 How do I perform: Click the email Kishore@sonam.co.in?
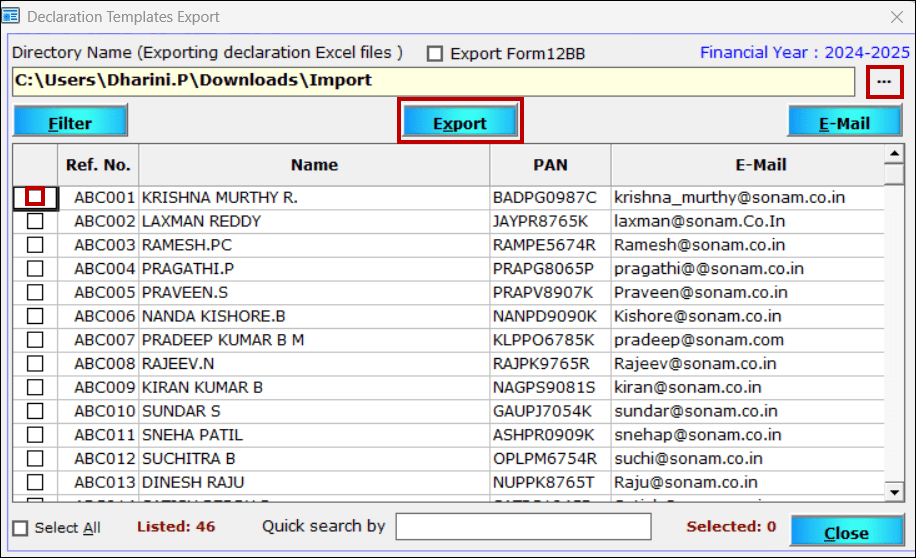pos(698,316)
